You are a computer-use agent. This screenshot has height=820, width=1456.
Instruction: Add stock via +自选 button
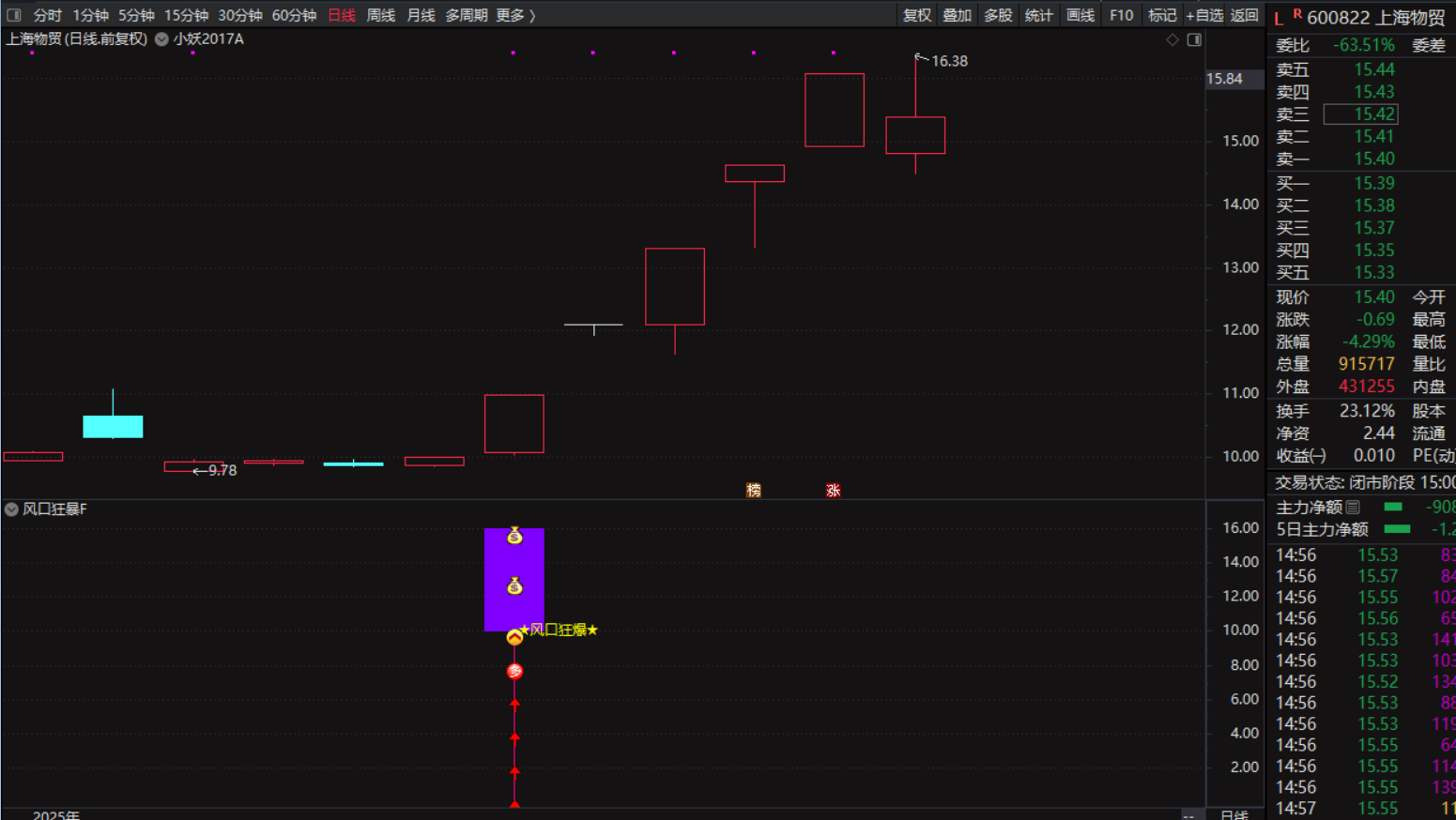click(1204, 15)
